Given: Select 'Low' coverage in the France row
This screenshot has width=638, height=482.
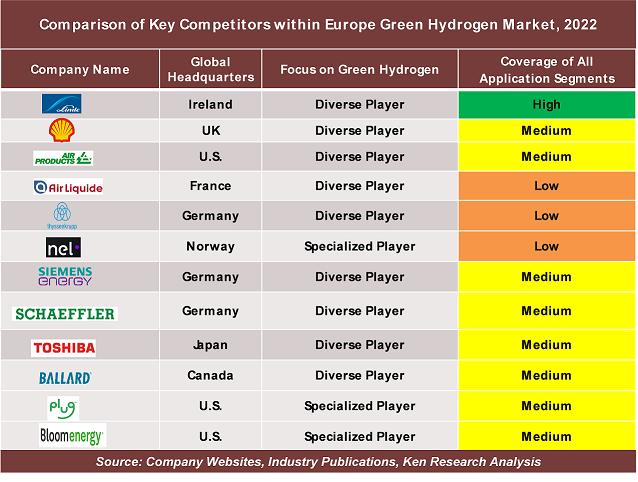Looking at the screenshot, I should [546, 186].
